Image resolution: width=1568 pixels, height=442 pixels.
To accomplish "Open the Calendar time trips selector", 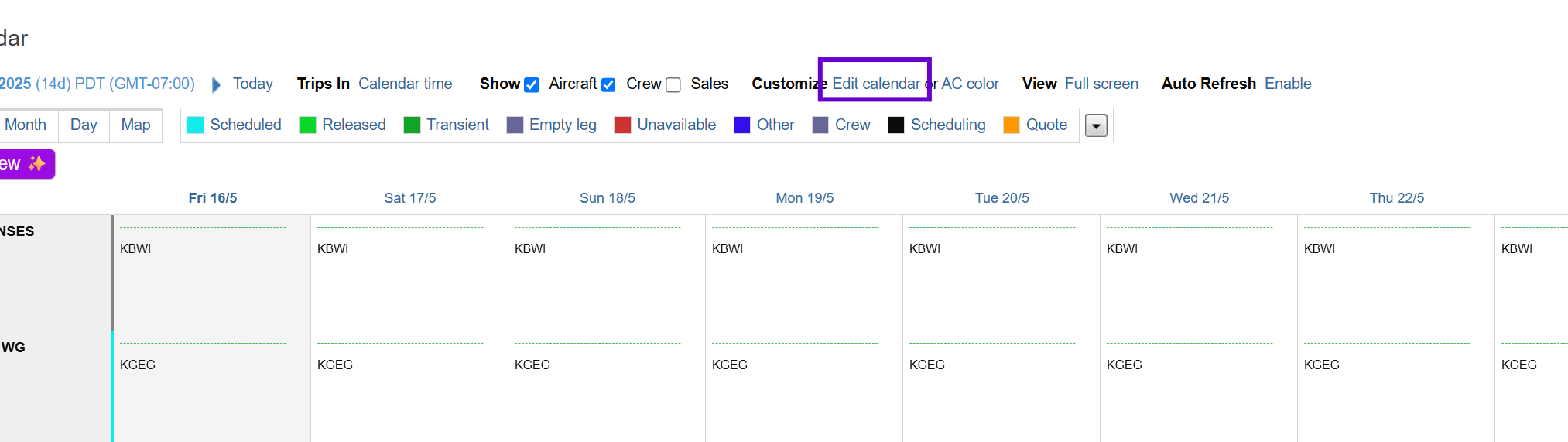I will (405, 84).
